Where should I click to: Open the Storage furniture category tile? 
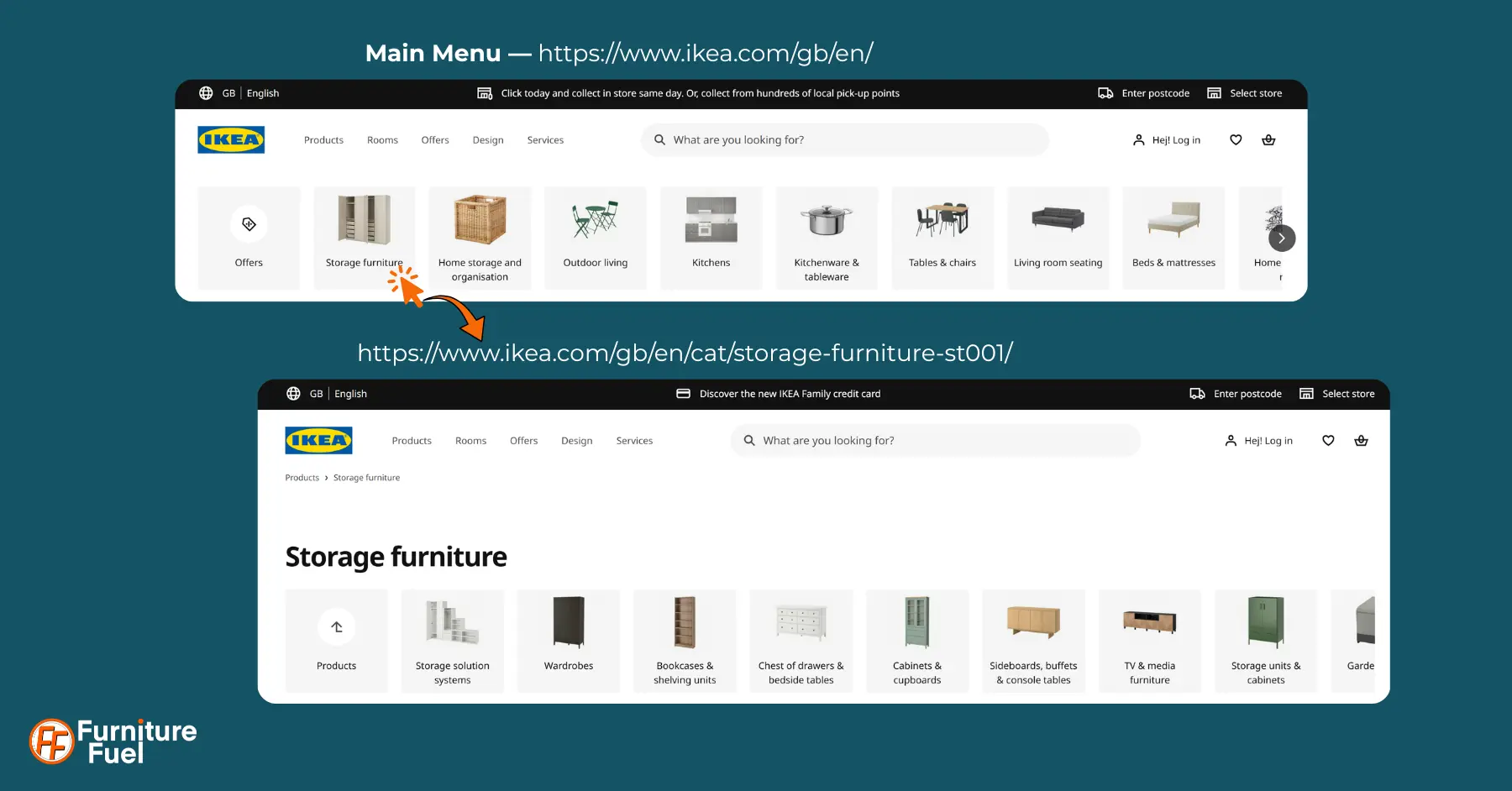(365, 238)
